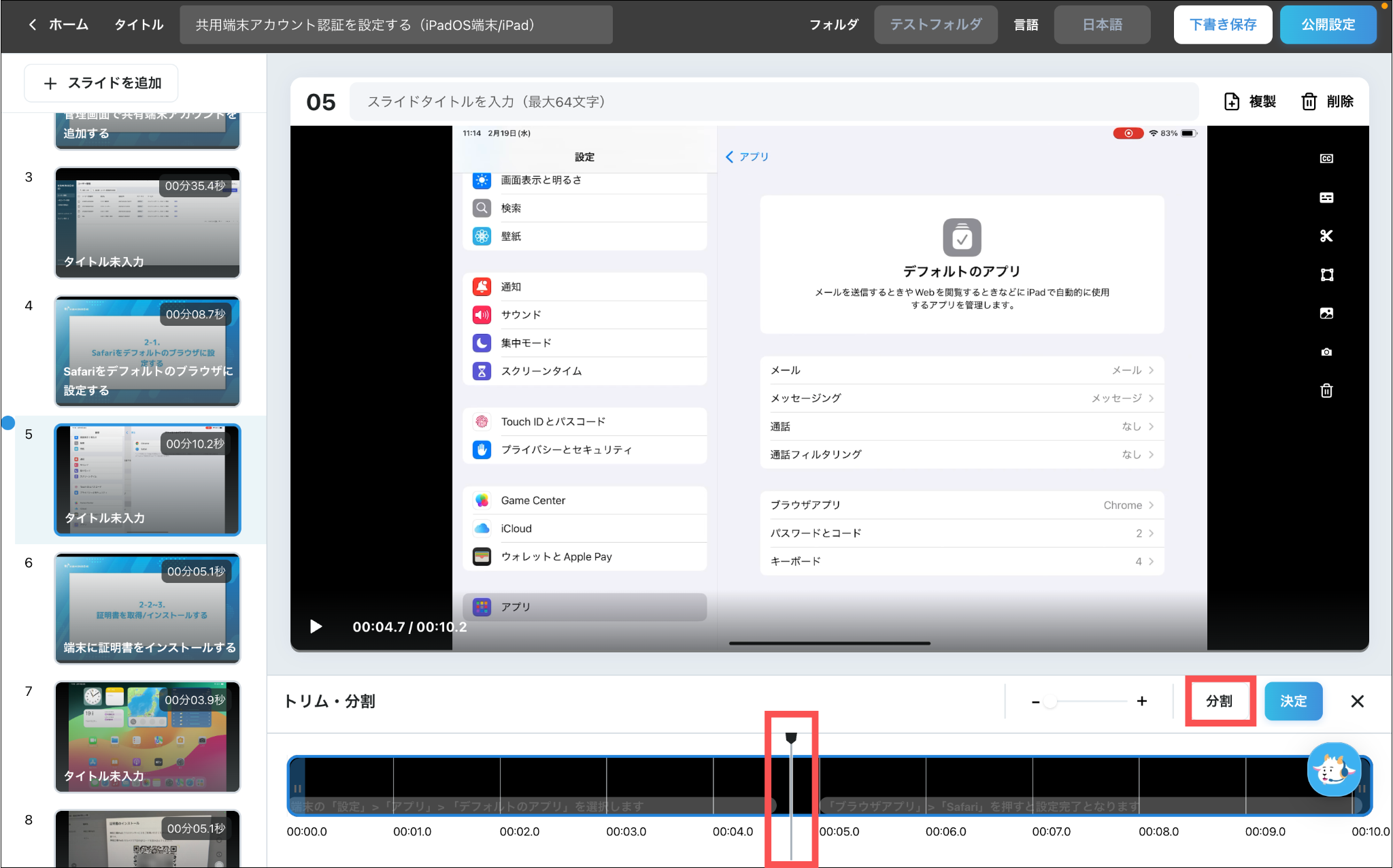
Task: Click スライドを追加 button
Action: pyautogui.click(x=101, y=83)
